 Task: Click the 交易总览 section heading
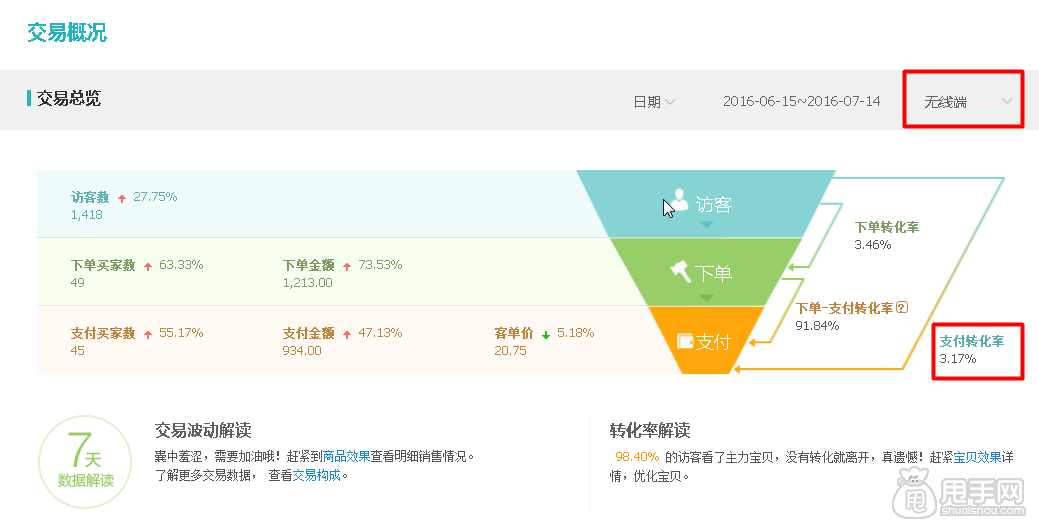click(68, 98)
